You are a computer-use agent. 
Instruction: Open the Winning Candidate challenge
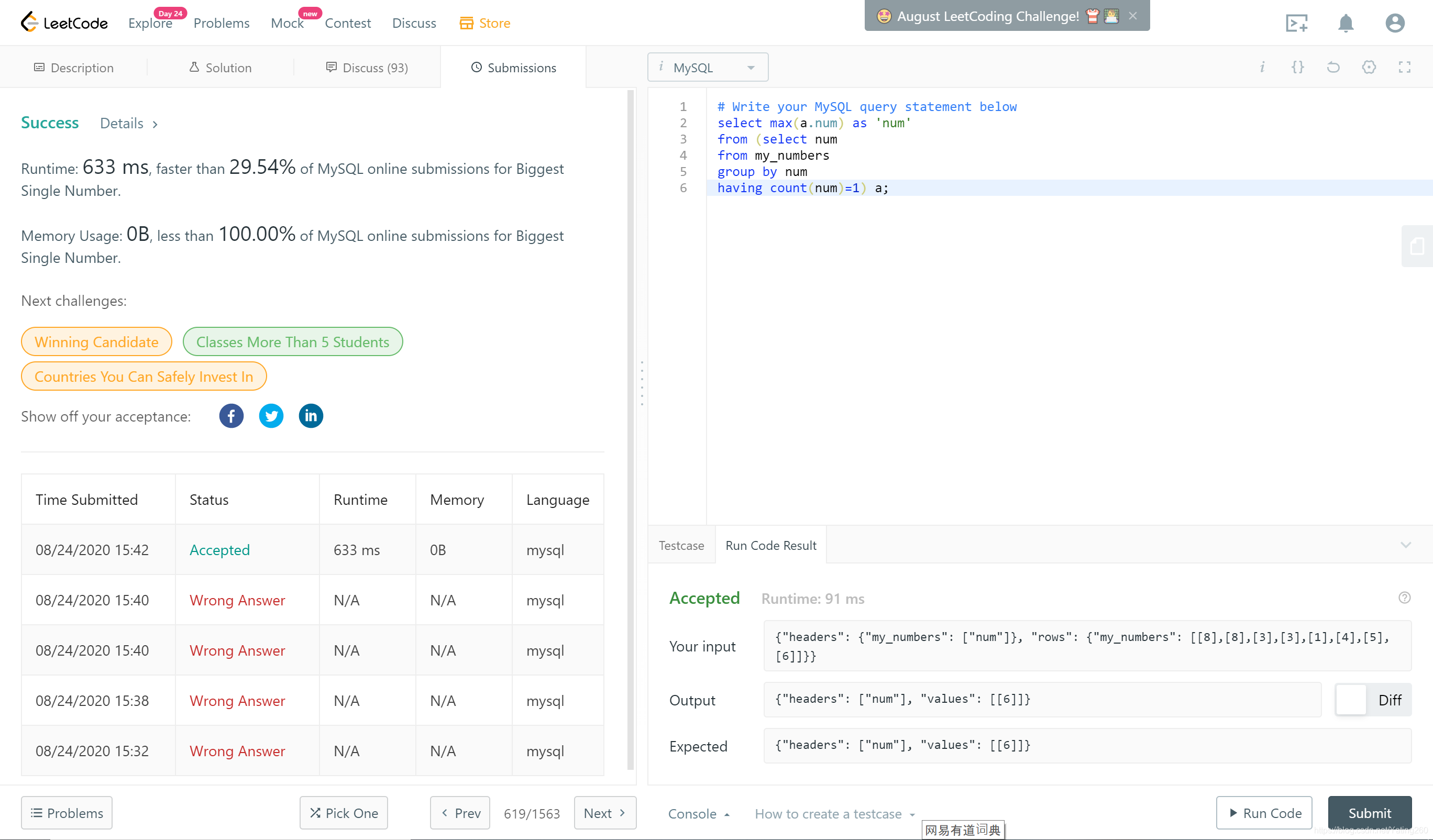[96, 342]
